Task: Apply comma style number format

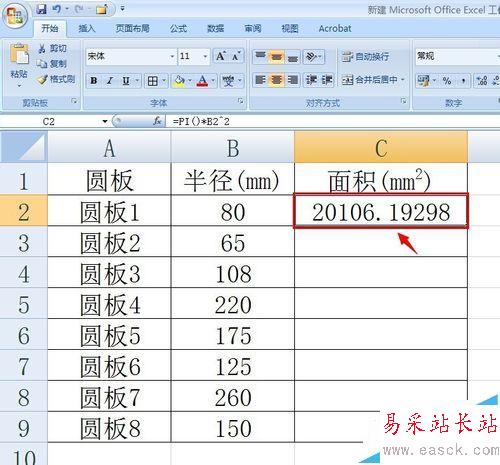Action: pos(463,80)
